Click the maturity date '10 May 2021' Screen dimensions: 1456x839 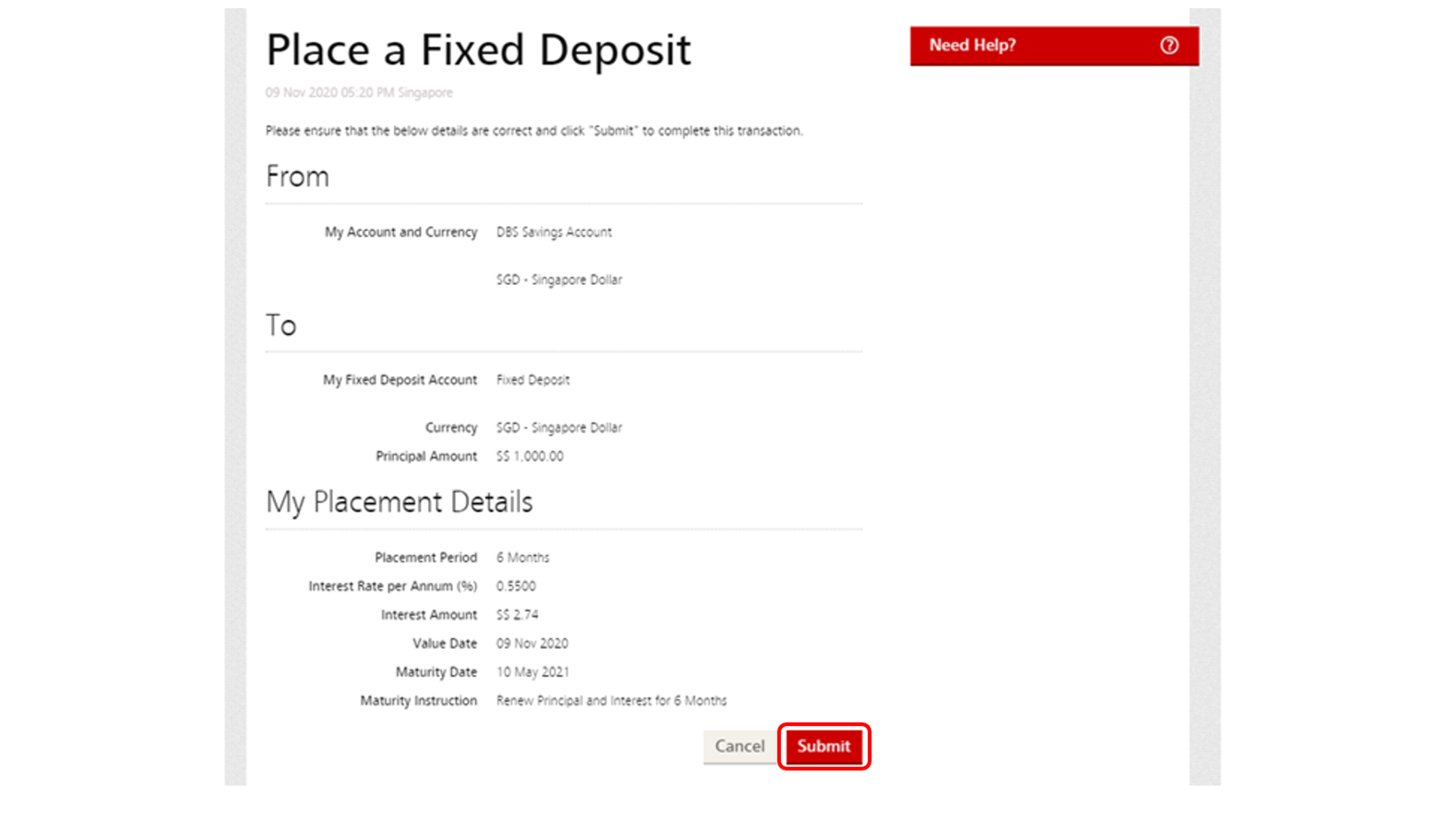(x=533, y=673)
